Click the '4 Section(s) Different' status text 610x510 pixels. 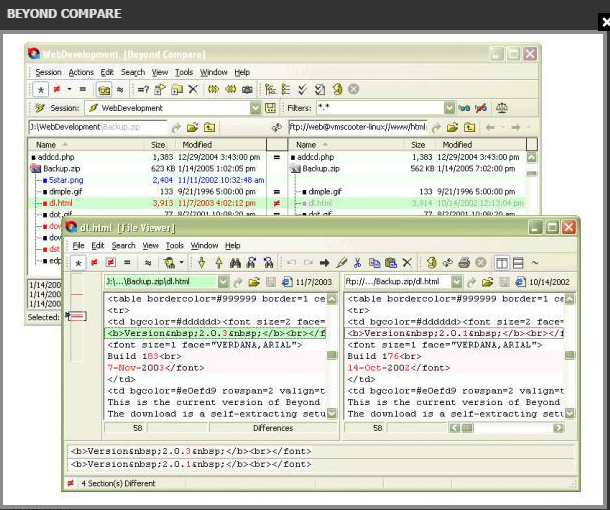[118, 484]
